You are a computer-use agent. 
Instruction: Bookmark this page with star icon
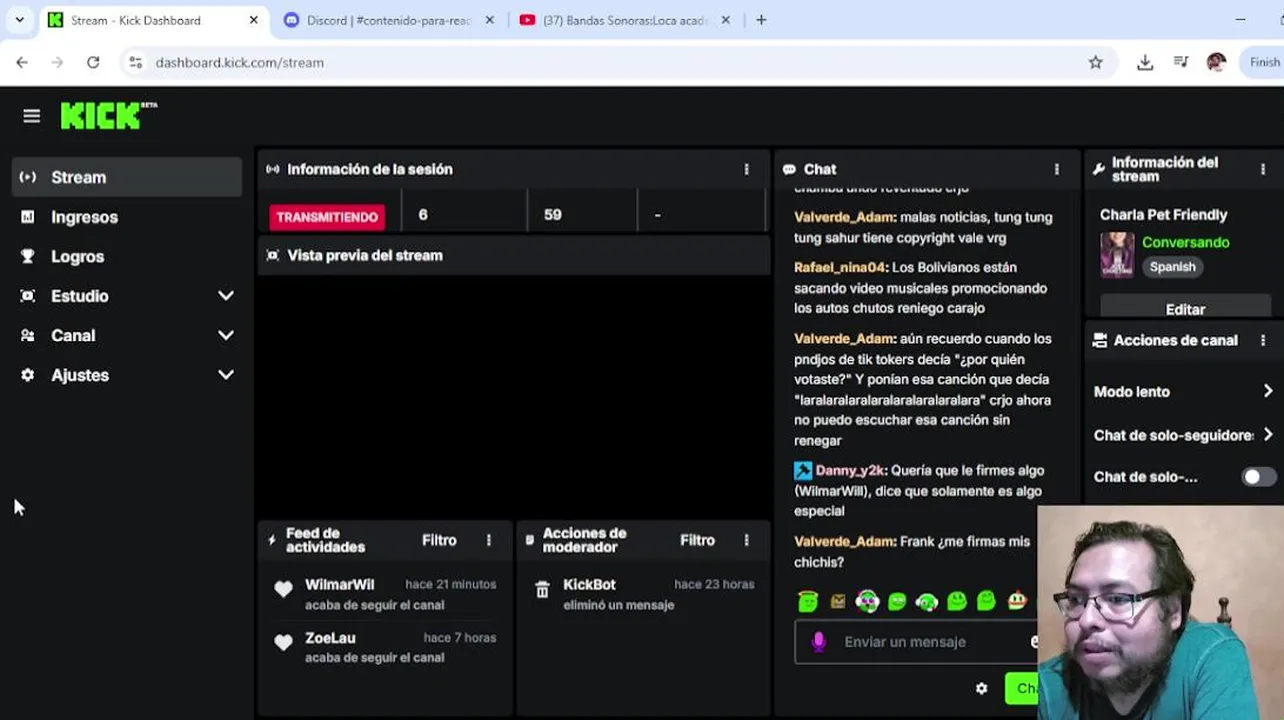(x=1096, y=62)
